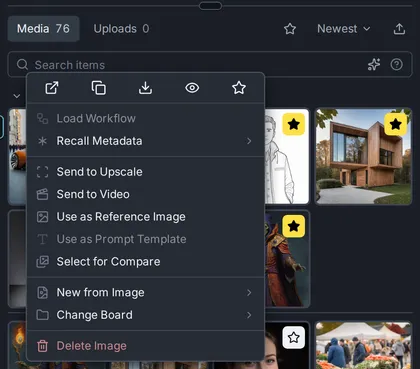420x369 pixels.
Task: Toggle starred-only filter in gallery header
Action: click(x=290, y=29)
